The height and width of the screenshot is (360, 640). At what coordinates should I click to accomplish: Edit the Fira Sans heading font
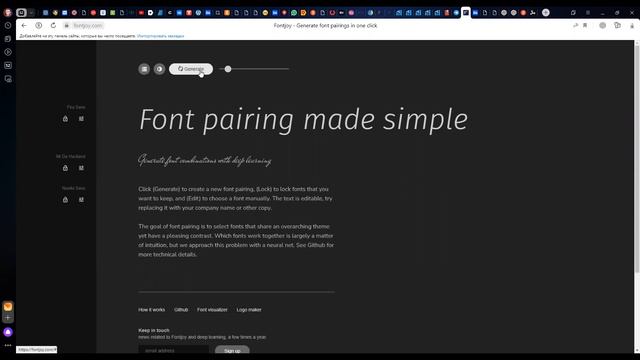[x=81, y=119]
